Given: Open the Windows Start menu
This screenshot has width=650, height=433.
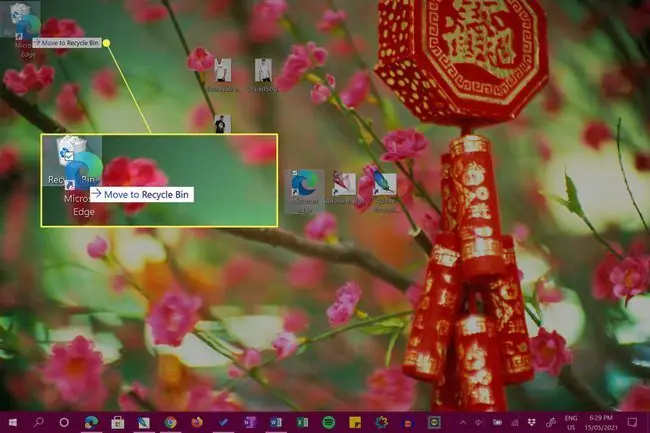Looking at the screenshot, I should (x=13, y=422).
